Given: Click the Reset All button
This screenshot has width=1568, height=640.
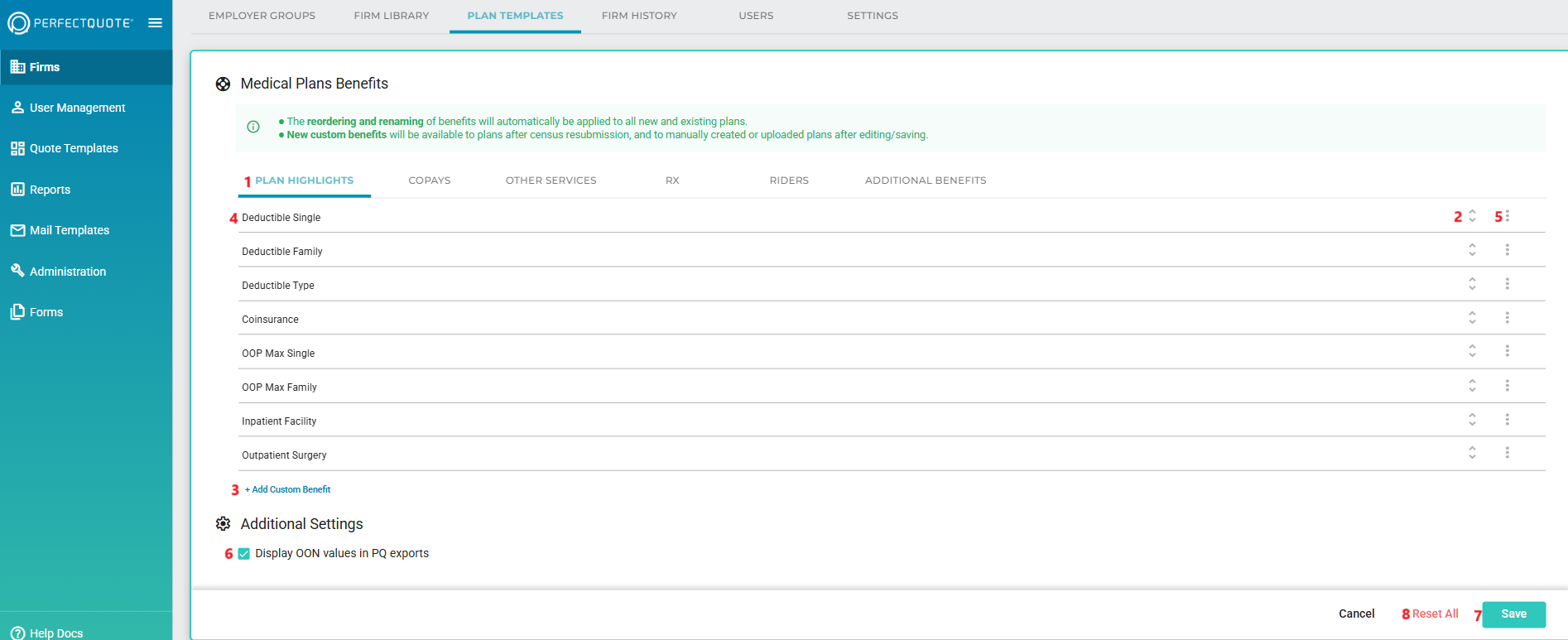Looking at the screenshot, I should (1435, 614).
